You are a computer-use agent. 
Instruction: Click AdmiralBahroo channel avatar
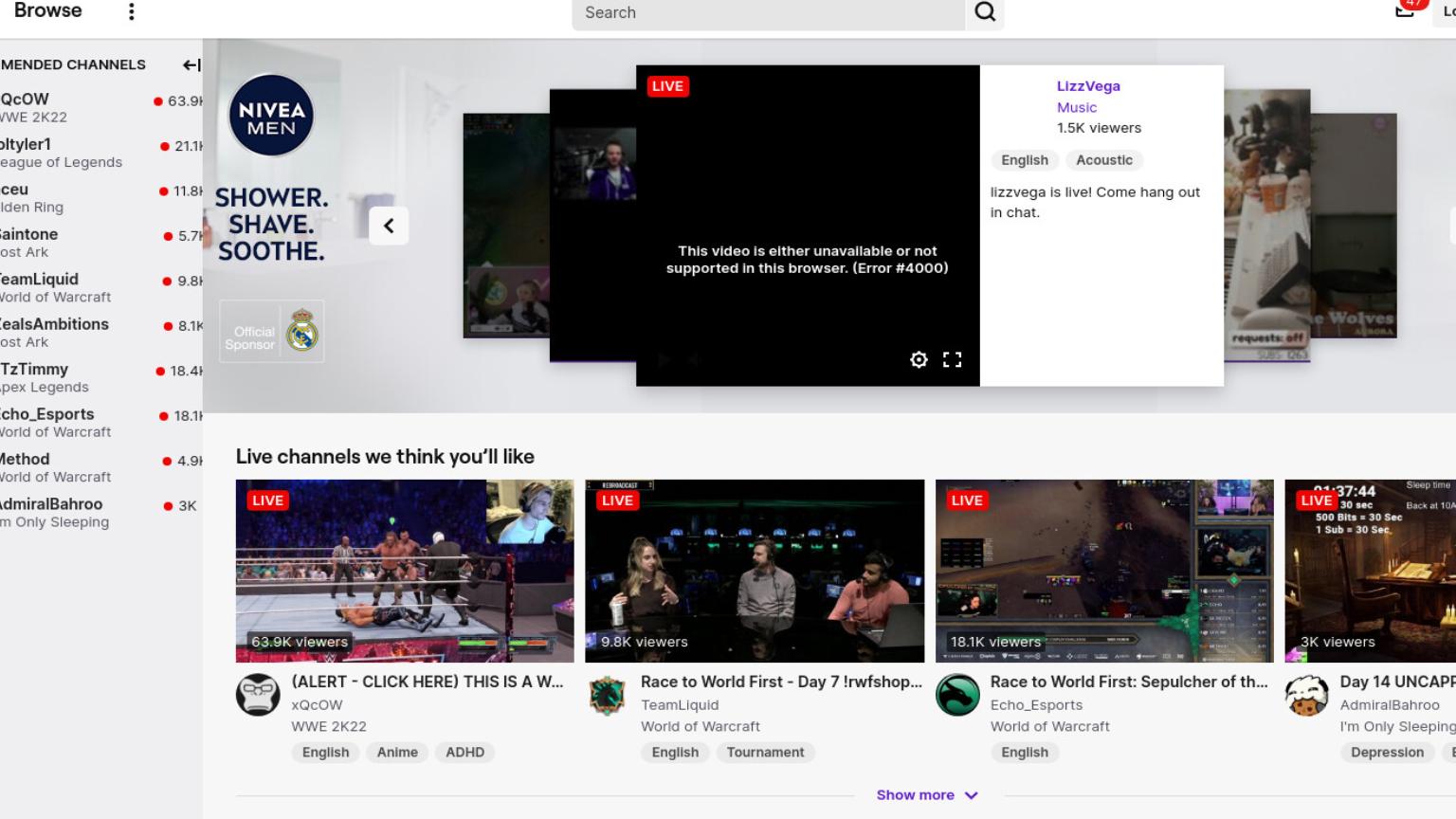click(1307, 695)
